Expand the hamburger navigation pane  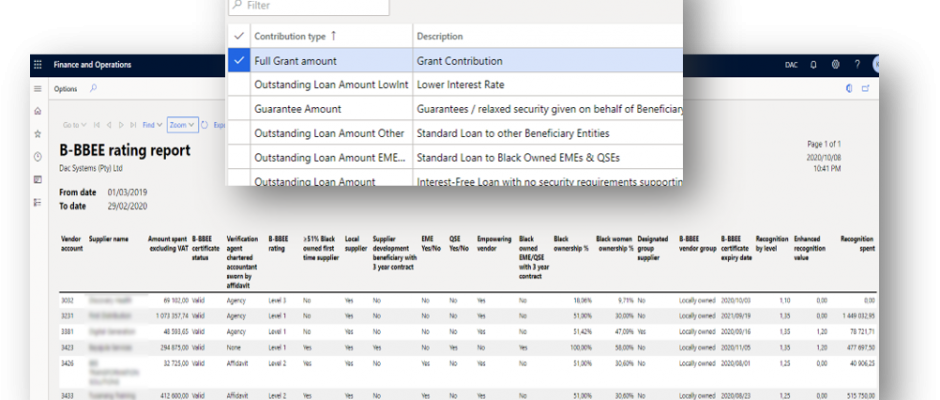[38, 88]
